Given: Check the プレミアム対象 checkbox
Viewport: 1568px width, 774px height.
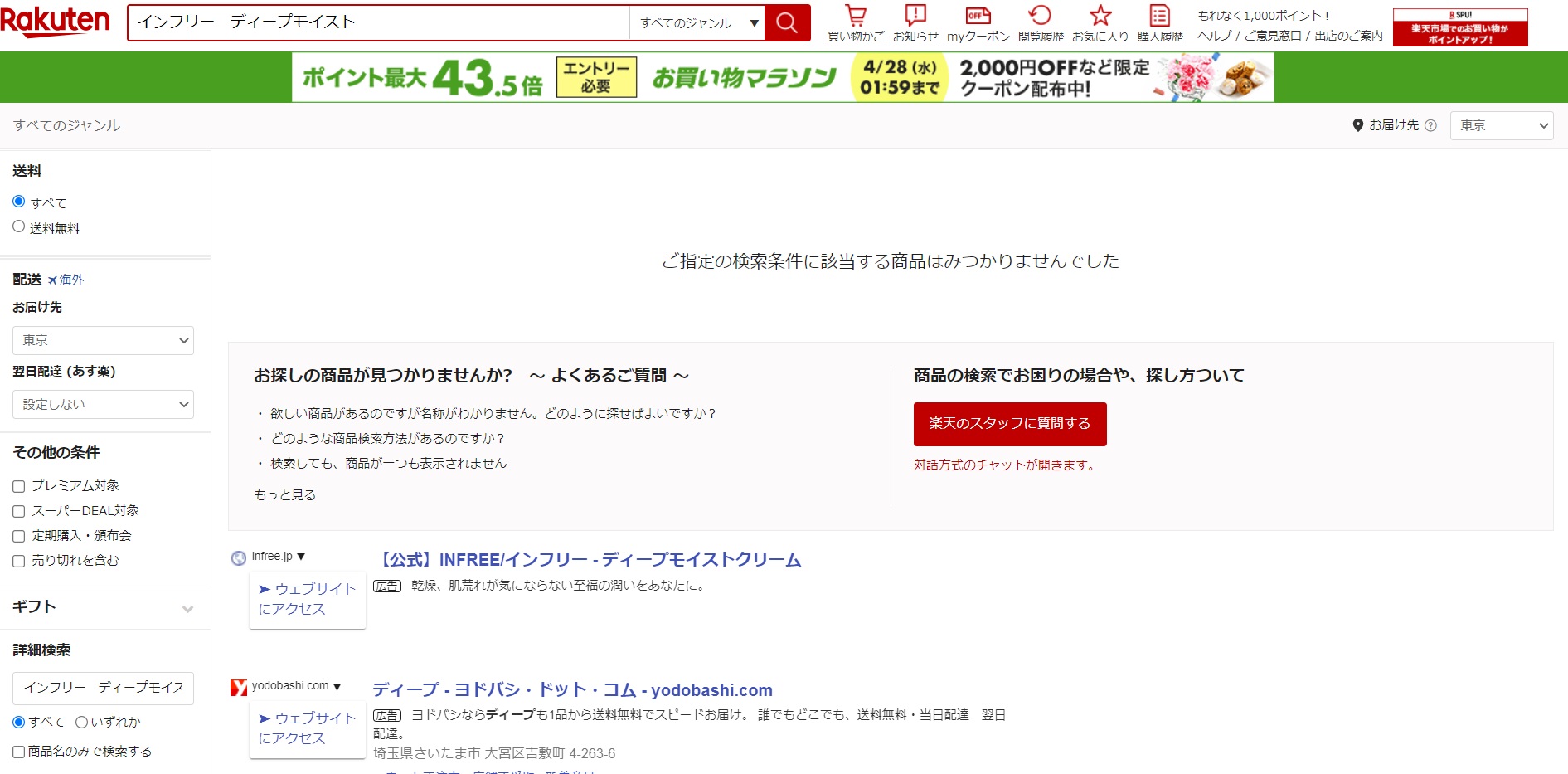Looking at the screenshot, I should (19, 486).
